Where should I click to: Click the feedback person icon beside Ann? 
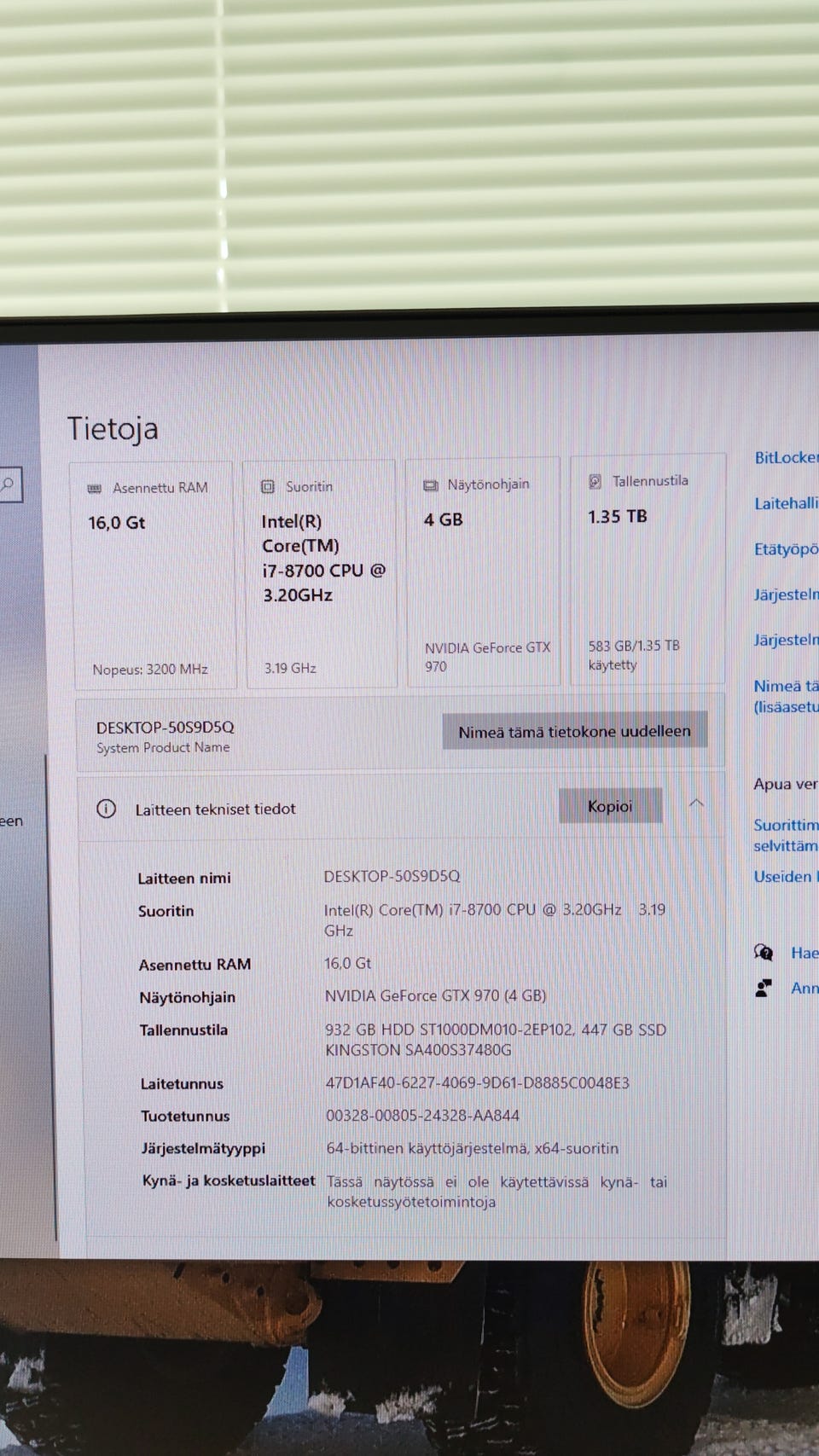coord(764,988)
